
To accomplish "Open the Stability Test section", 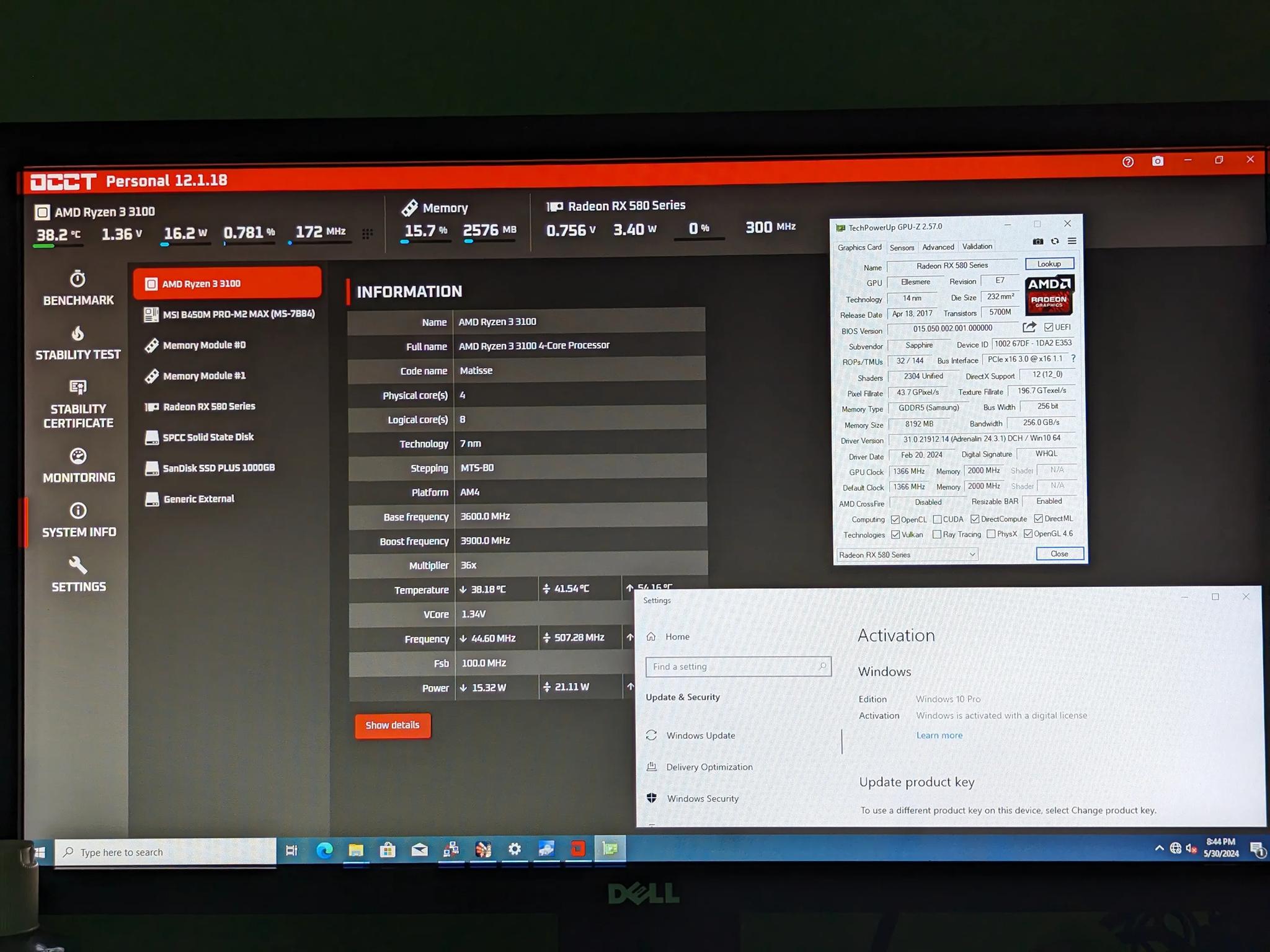I will [78, 343].
